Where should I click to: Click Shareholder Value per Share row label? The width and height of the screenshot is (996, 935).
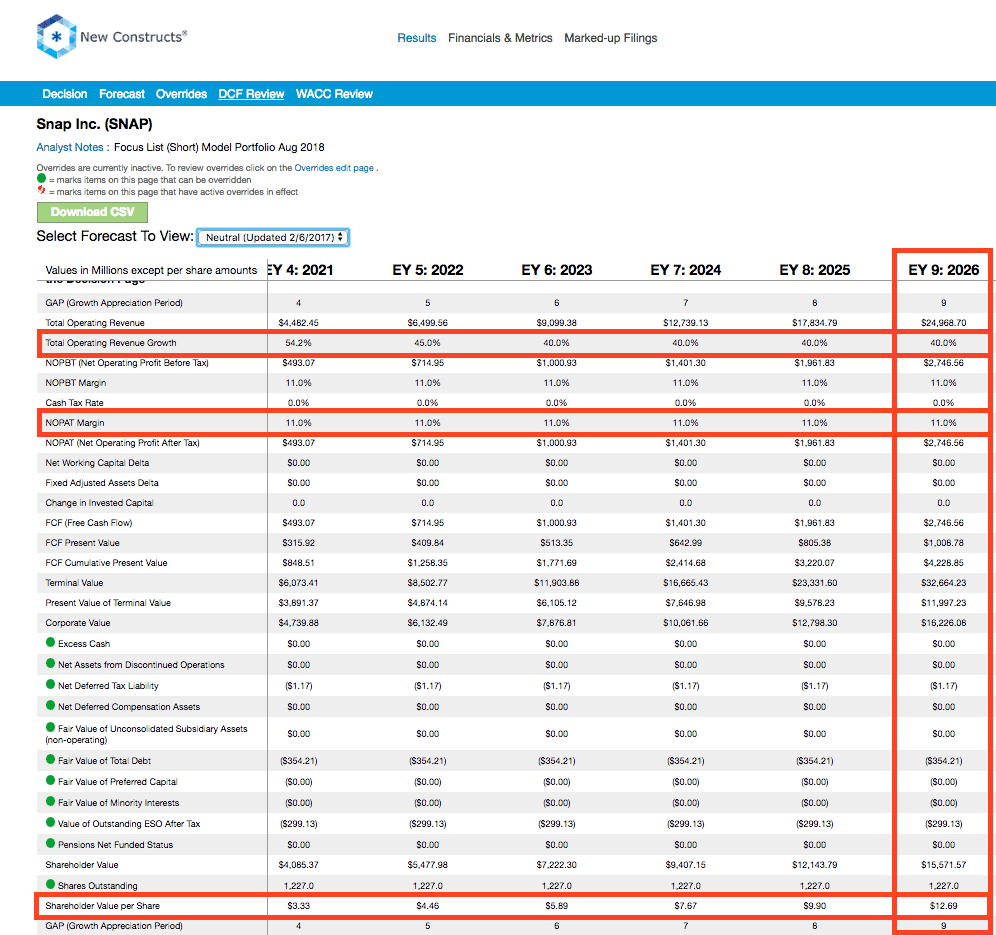tap(102, 906)
